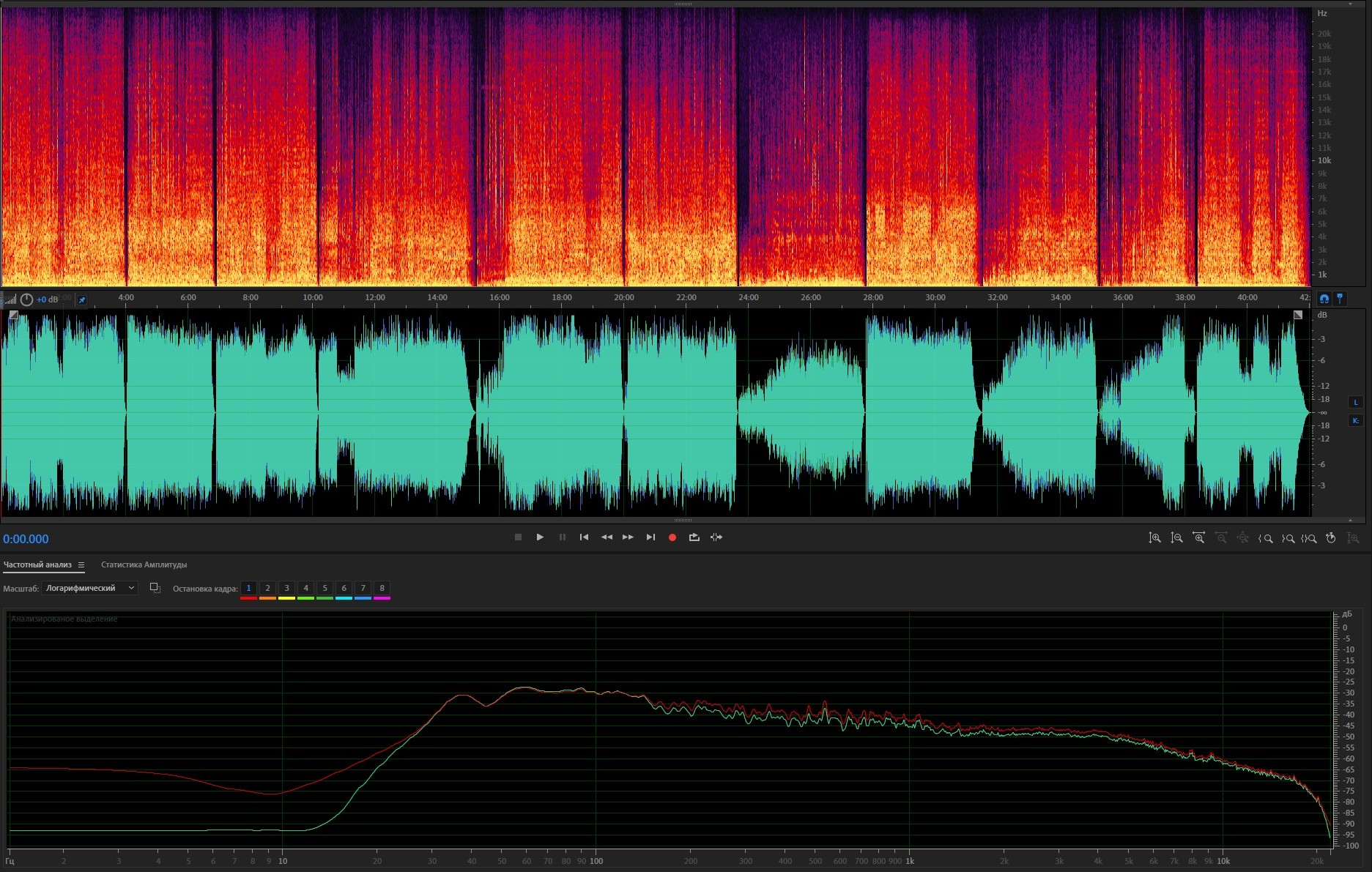1372x872 pixels.
Task: Open the Масштаб Логарифмический dropdown
Action: click(x=89, y=588)
